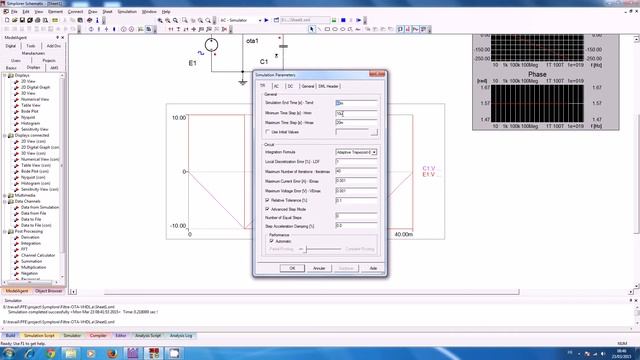This screenshot has height=360, width=640.
Task: Expand the Multimedia tree node
Action: [5, 195]
